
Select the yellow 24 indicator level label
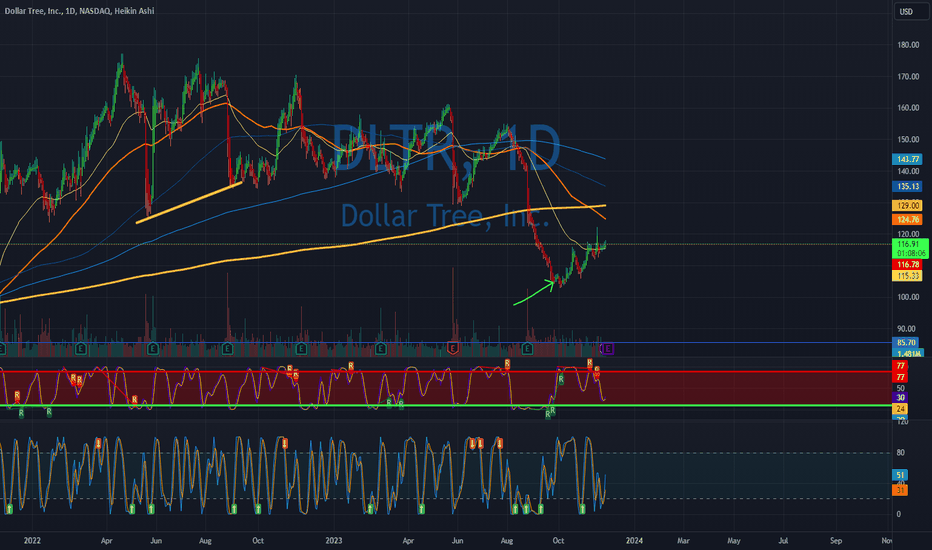(900, 409)
